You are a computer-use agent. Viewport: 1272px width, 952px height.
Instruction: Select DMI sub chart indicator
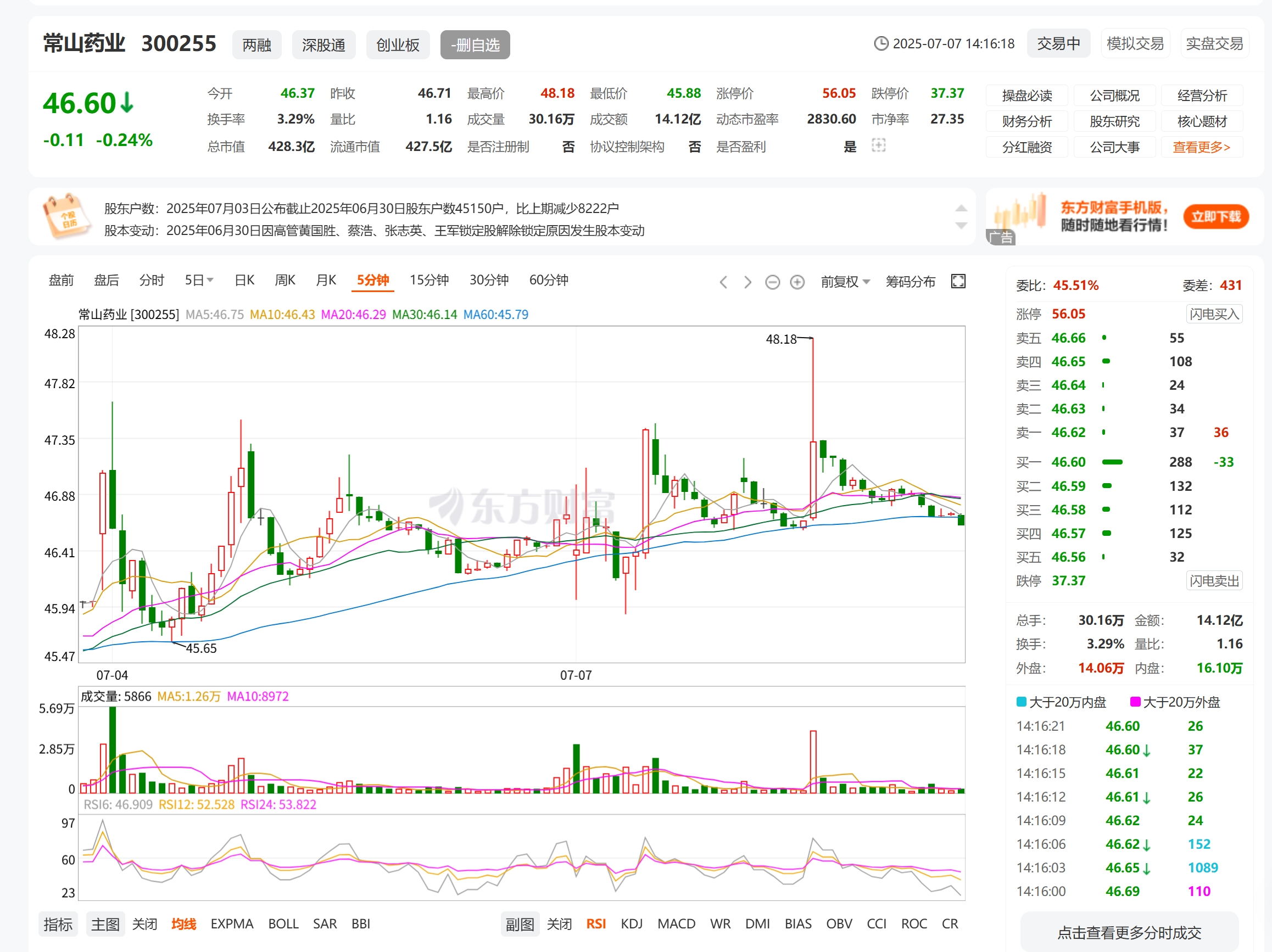757,924
